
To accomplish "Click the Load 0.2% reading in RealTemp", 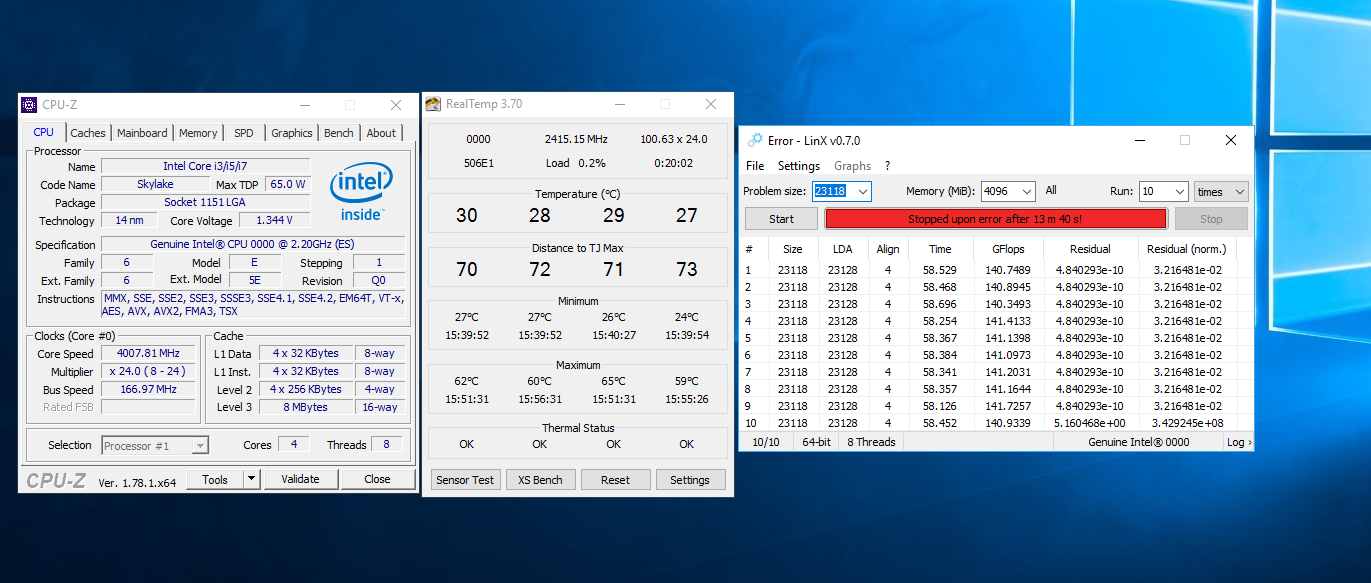I will click(x=575, y=163).
